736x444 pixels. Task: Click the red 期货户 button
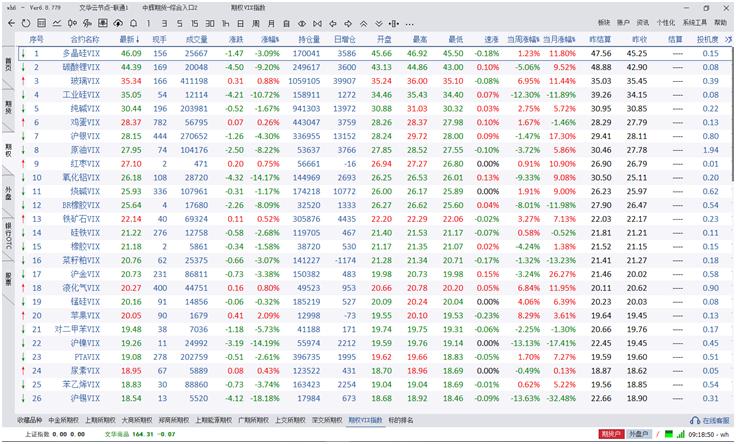point(610,434)
